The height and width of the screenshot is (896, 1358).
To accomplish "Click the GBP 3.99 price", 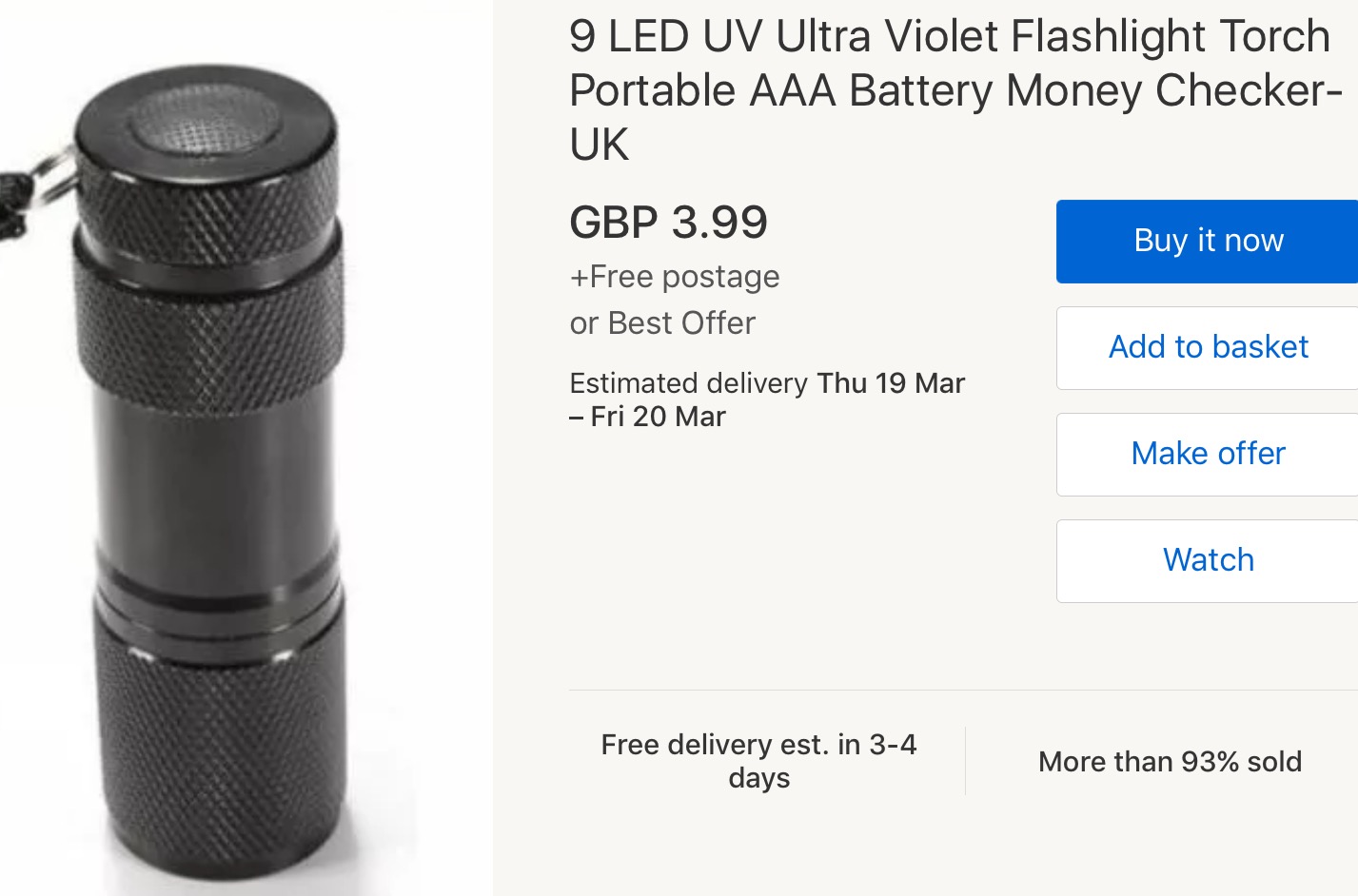I will (x=668, y=223).
